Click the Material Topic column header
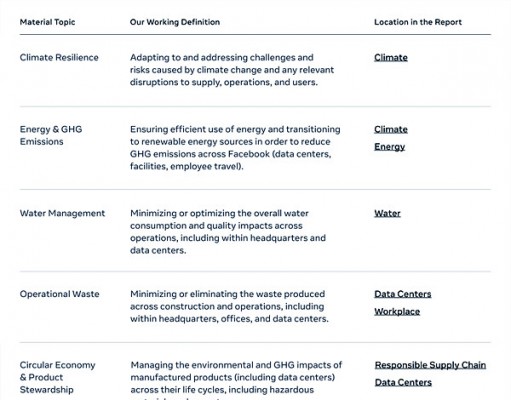Image resolution: width=511 pixels, height=400 pixels. (x=47, y=22)
